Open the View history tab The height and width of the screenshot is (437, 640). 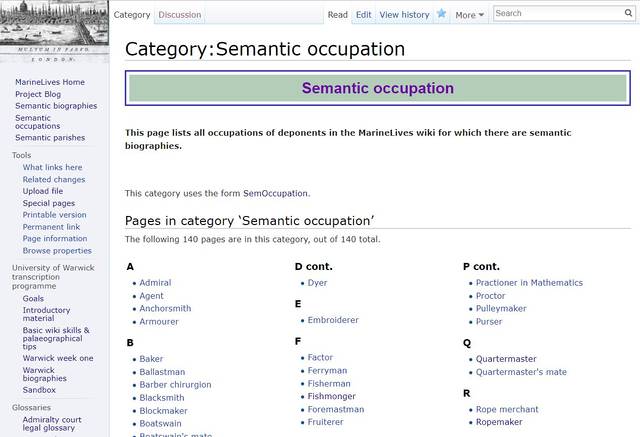pos(404,15)
